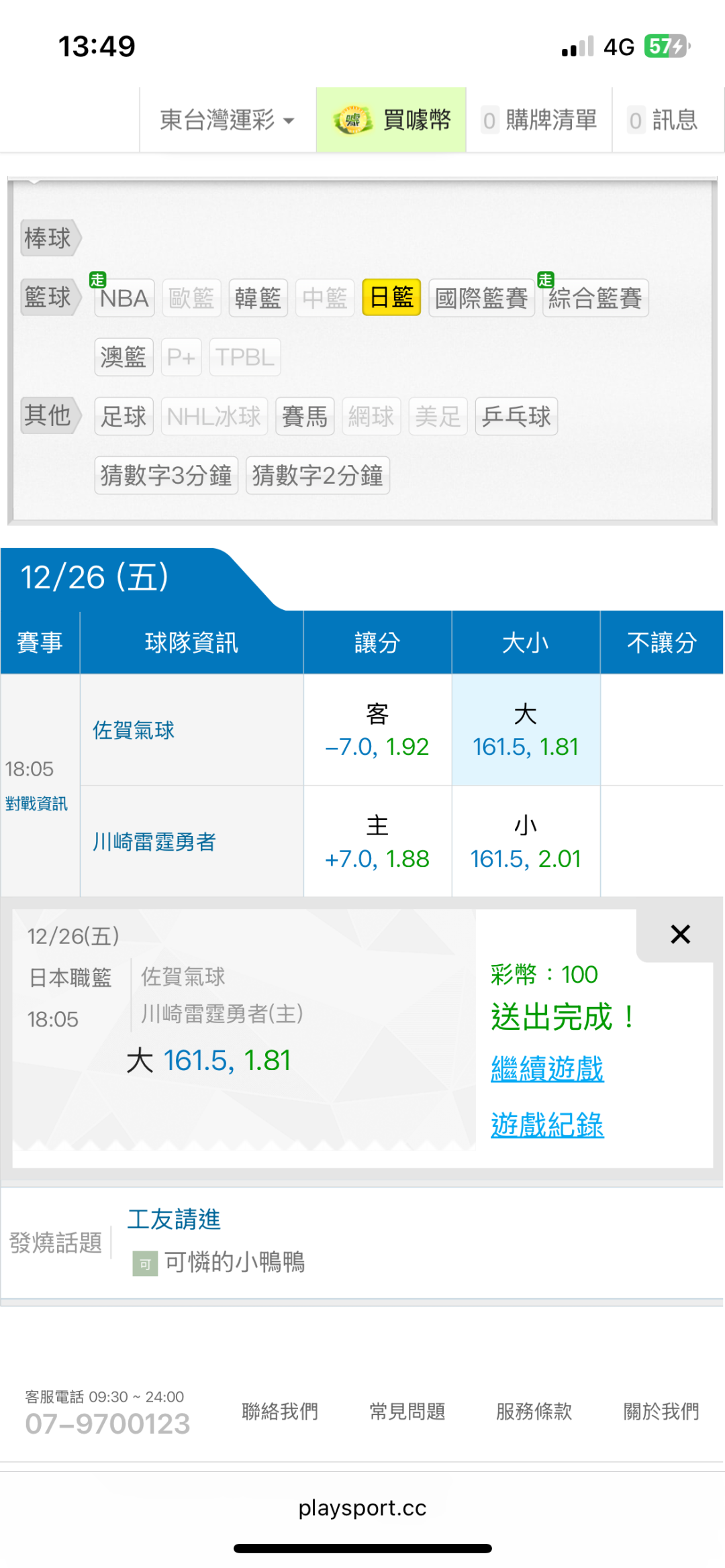Tap the 買噱幣 coin icon
Image resolution: width=725 pixels, height=1568 pixels.
(x=352, y=120)
